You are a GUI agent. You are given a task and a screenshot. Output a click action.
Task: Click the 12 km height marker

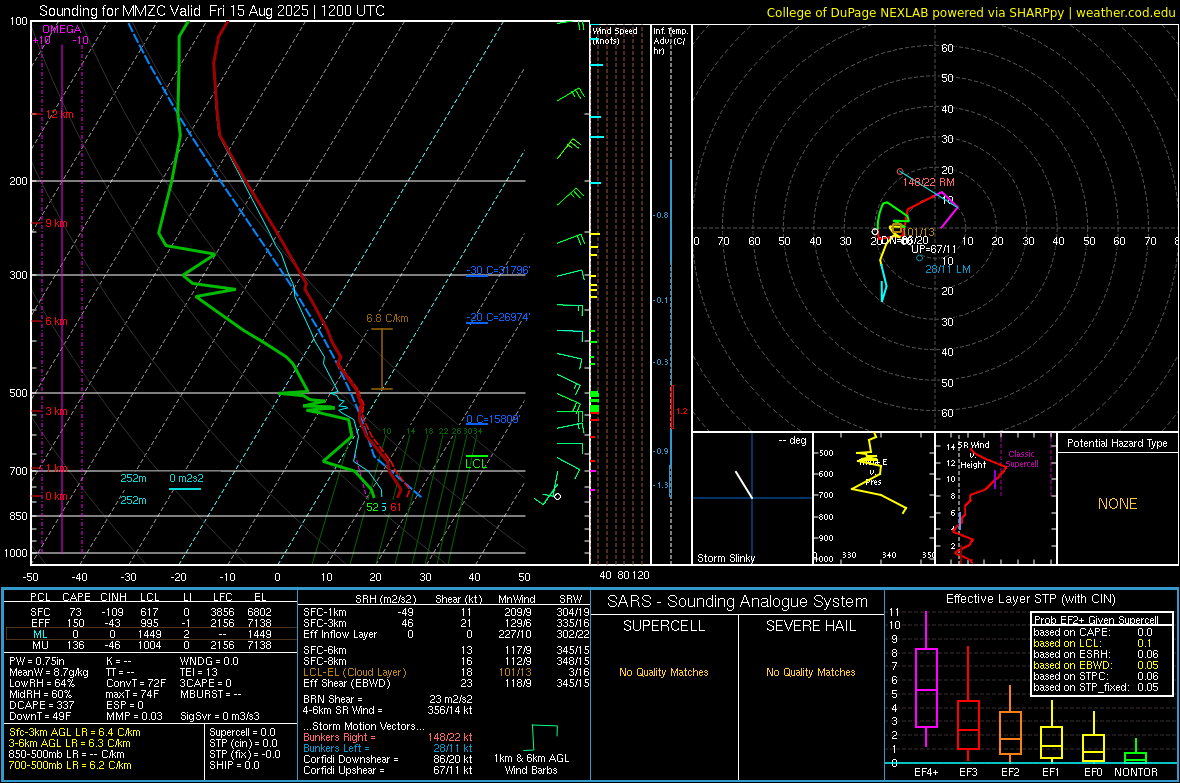point(59,114)
